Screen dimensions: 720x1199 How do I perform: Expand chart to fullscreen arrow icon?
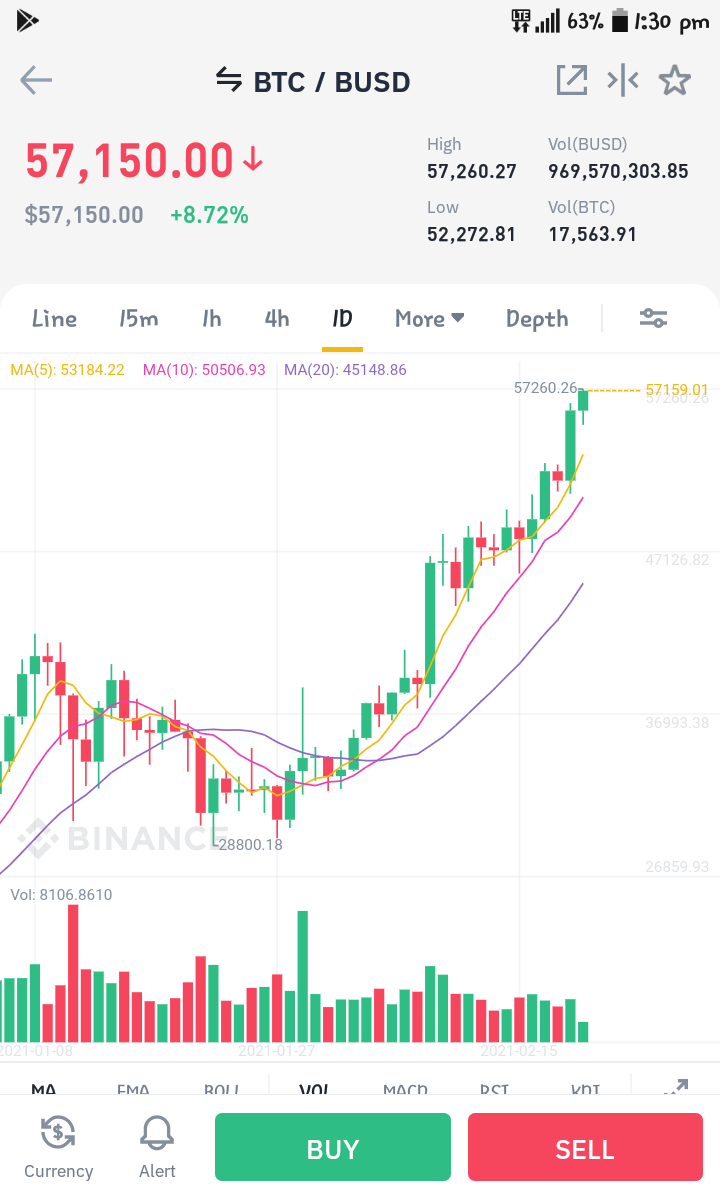(x=676, y=1086)
